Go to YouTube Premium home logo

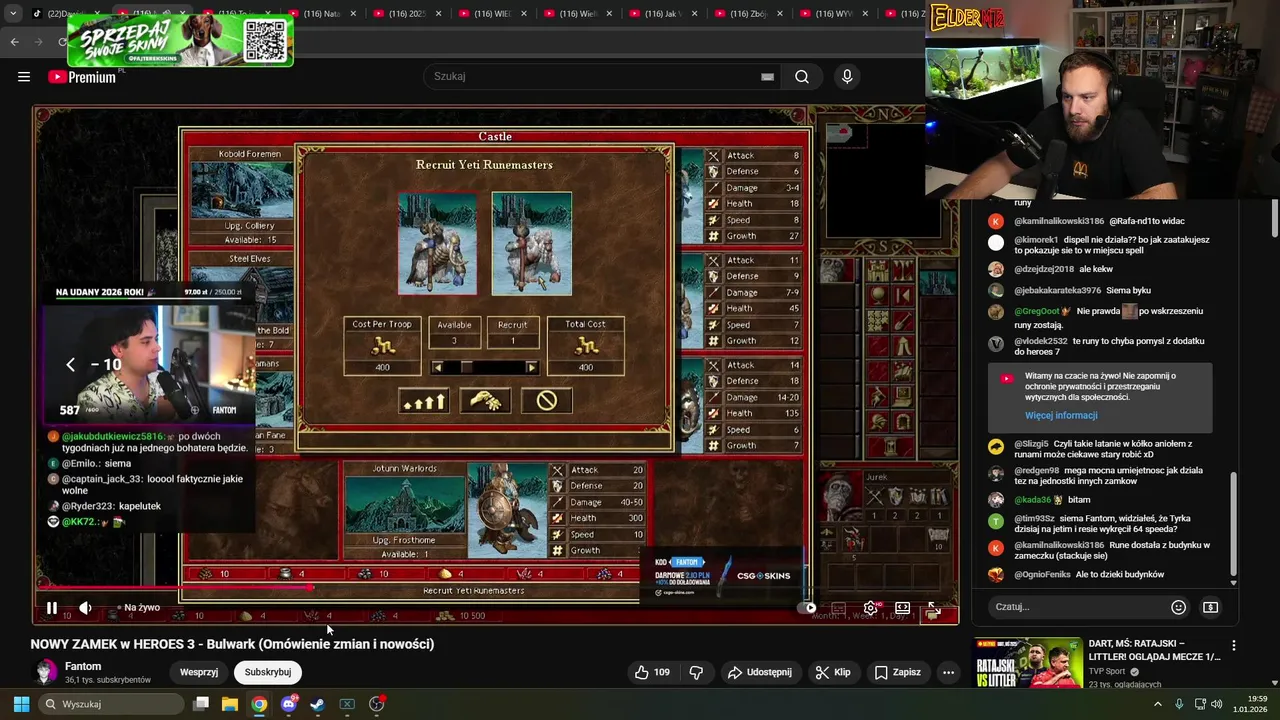[83, 77]
